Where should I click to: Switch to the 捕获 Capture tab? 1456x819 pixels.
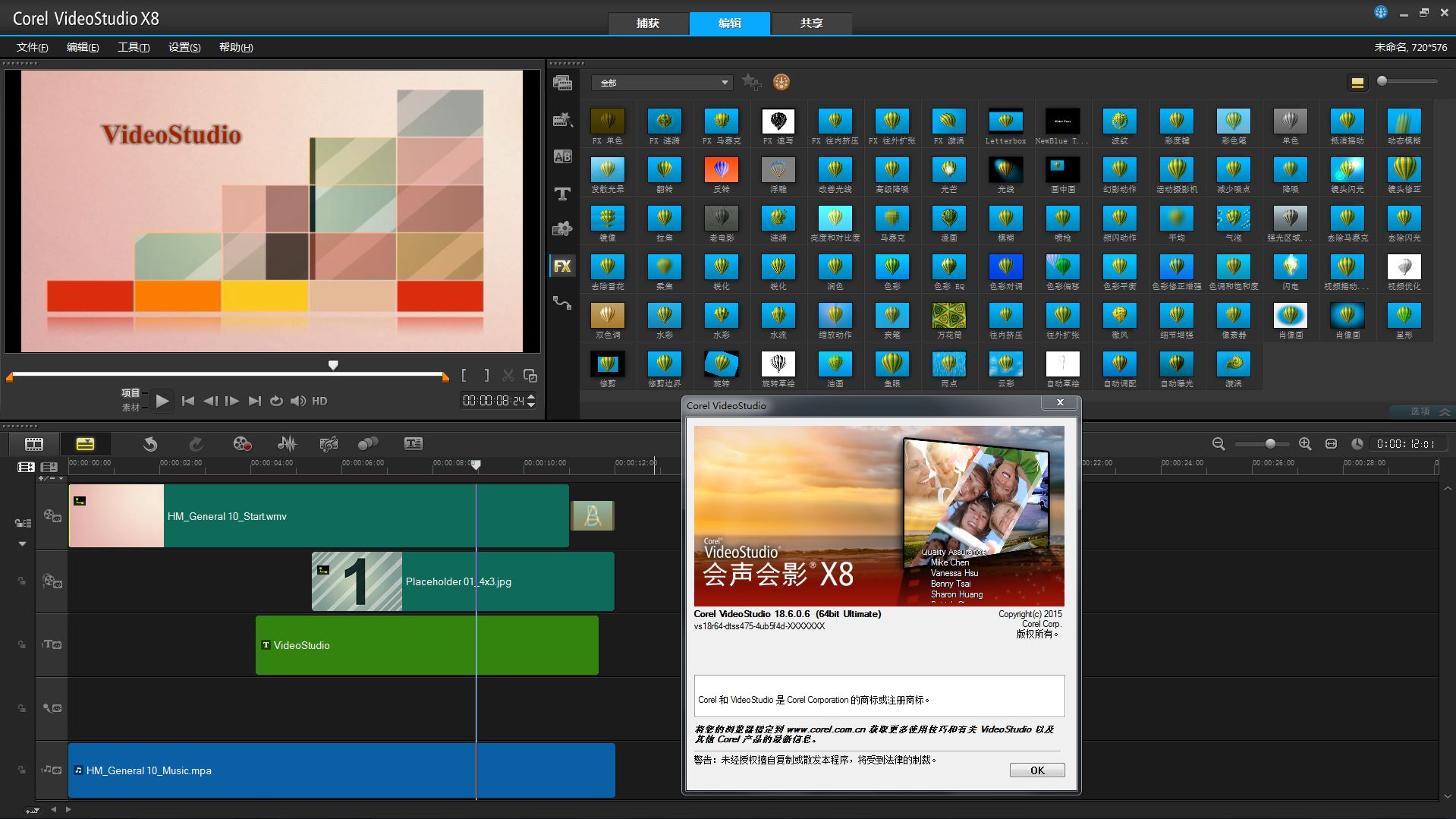tap(648, 24)
